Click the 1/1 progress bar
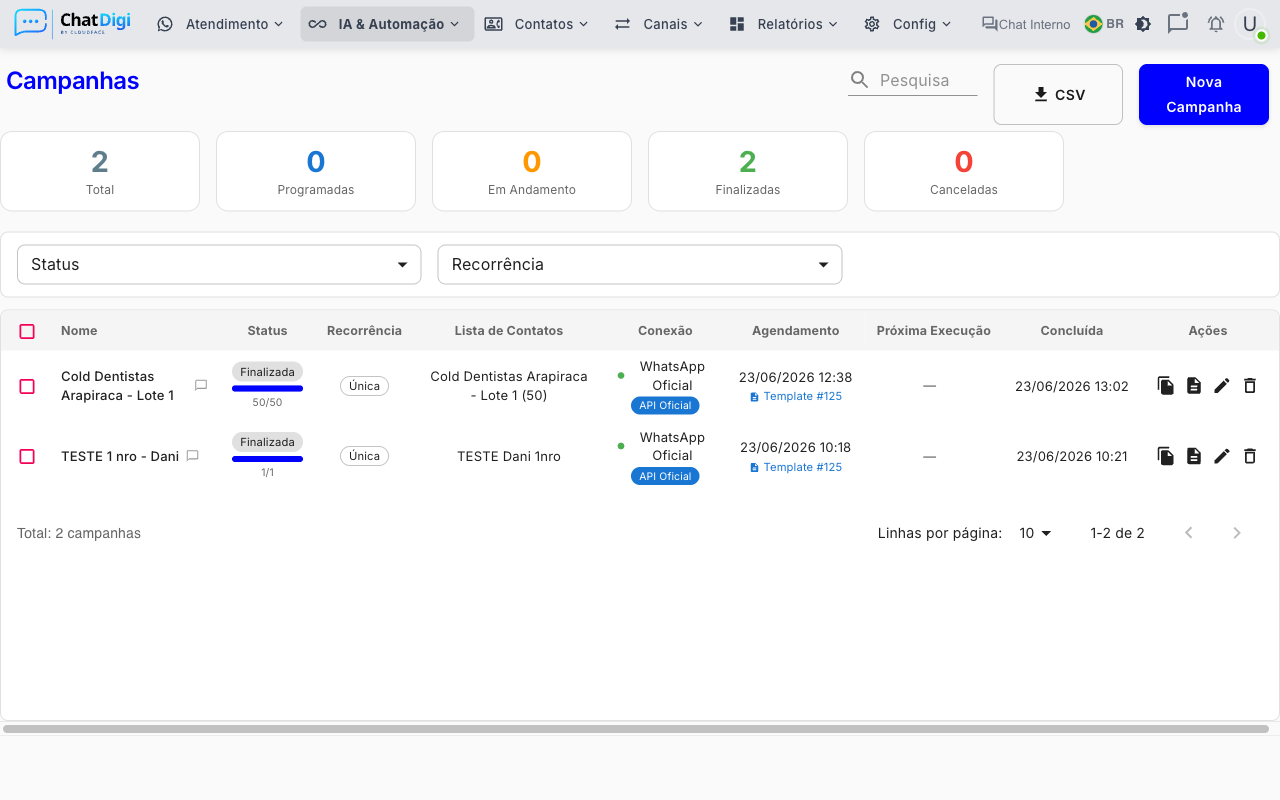This screenshot has height=800, width=1280. pyautogui.click(x=267, y=459)
